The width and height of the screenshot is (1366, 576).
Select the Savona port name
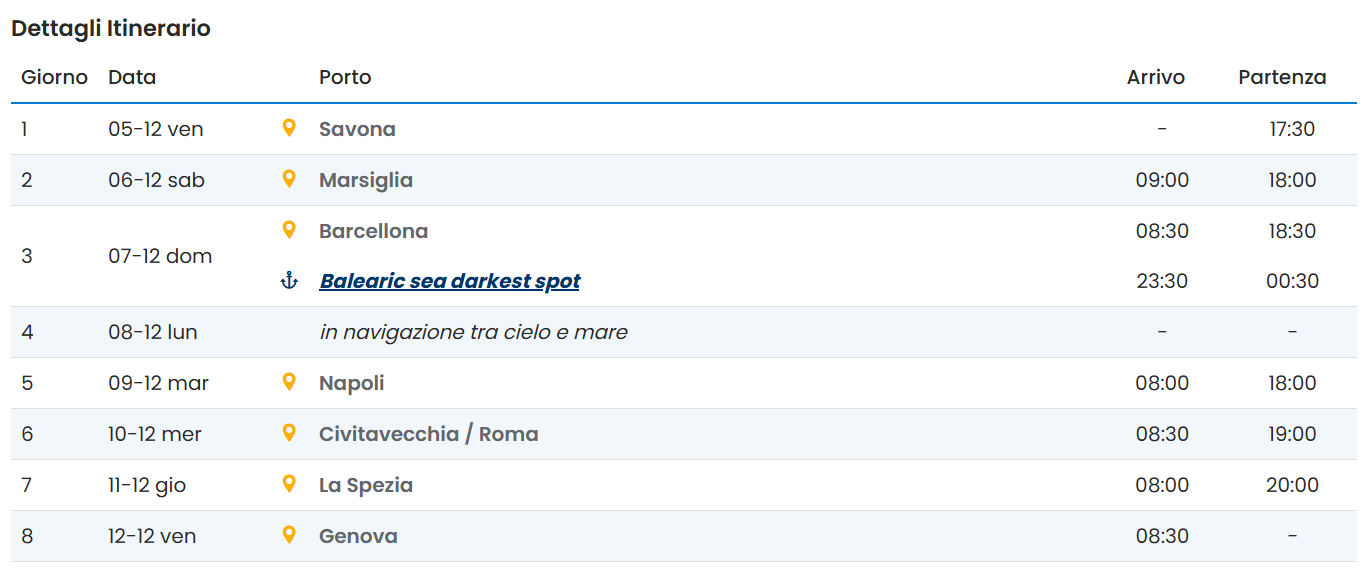[x=357, y=129]
